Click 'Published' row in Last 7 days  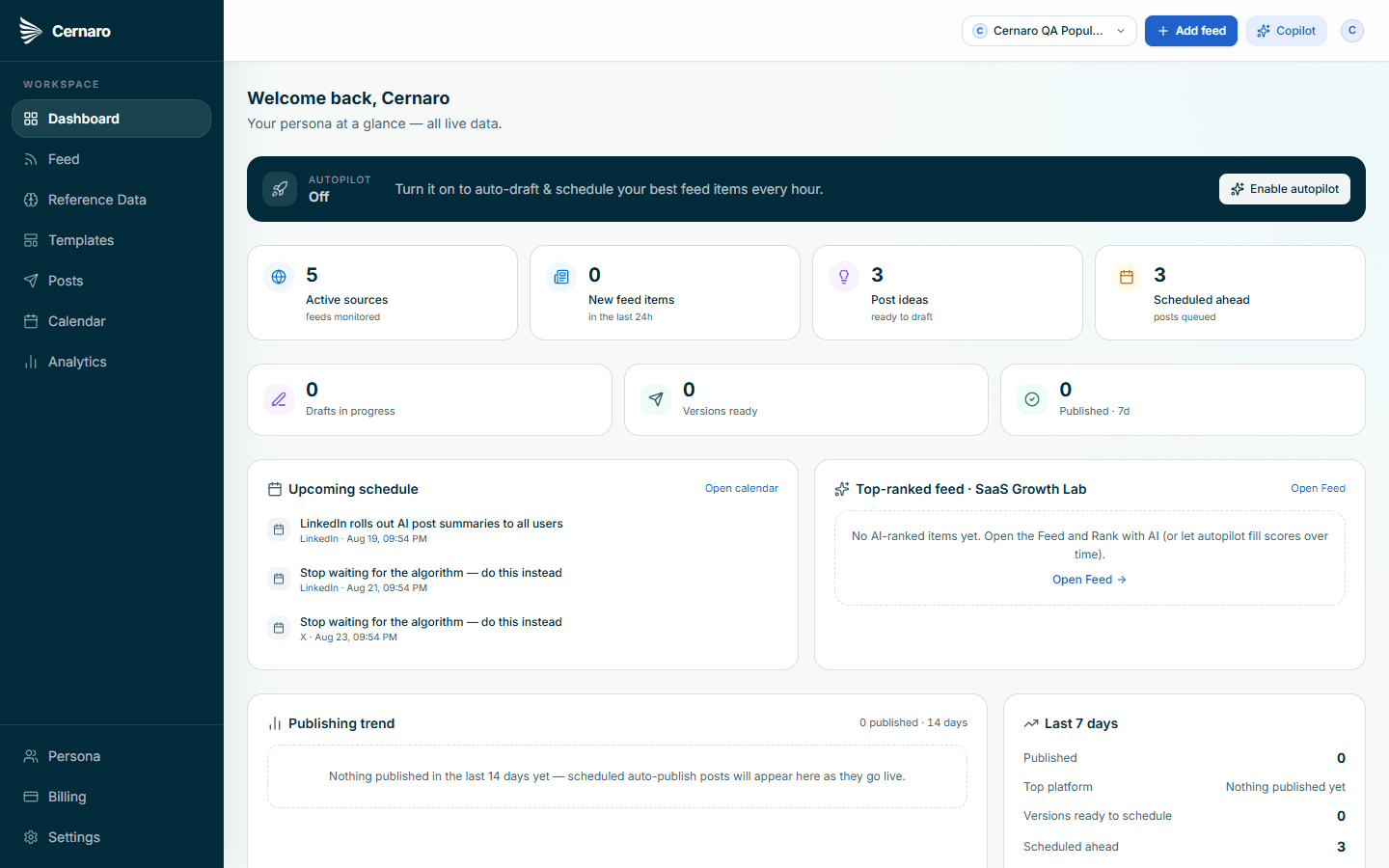[1185, 758]
